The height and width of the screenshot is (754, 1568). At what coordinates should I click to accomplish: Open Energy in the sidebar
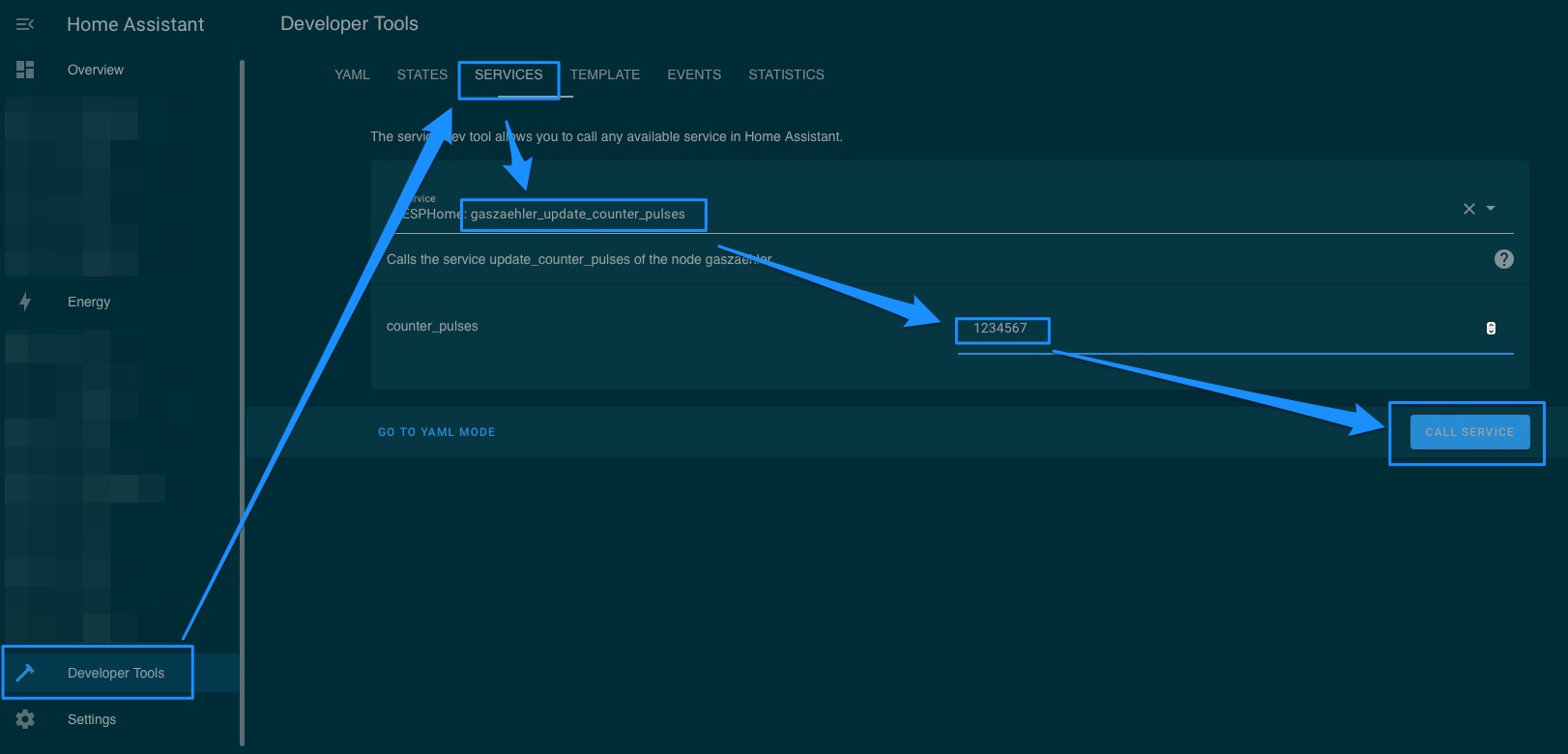click(89, 302)
